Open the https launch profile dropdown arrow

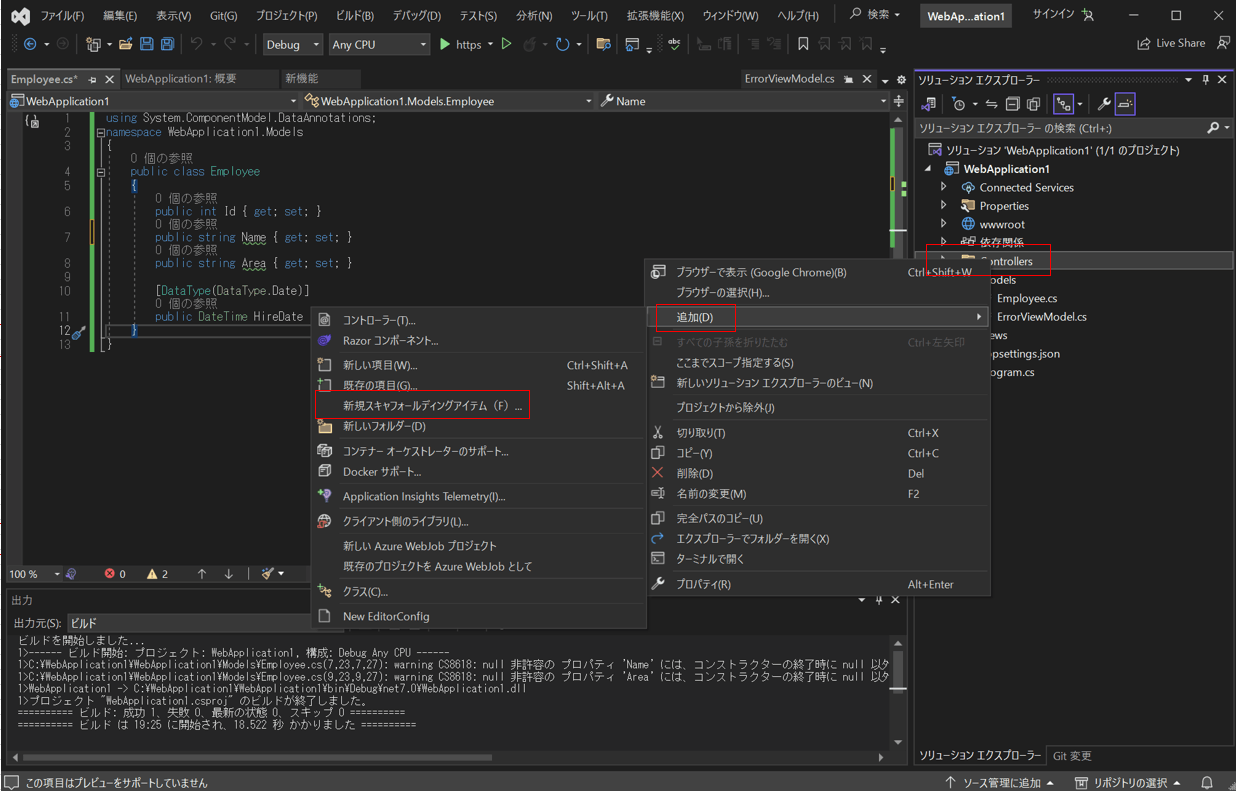point(491,44)
